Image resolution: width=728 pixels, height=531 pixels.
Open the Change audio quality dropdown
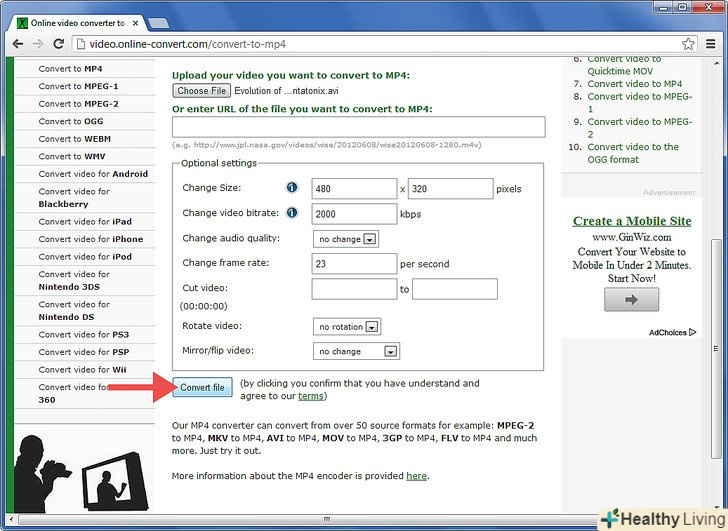click(x=346, y=239)
